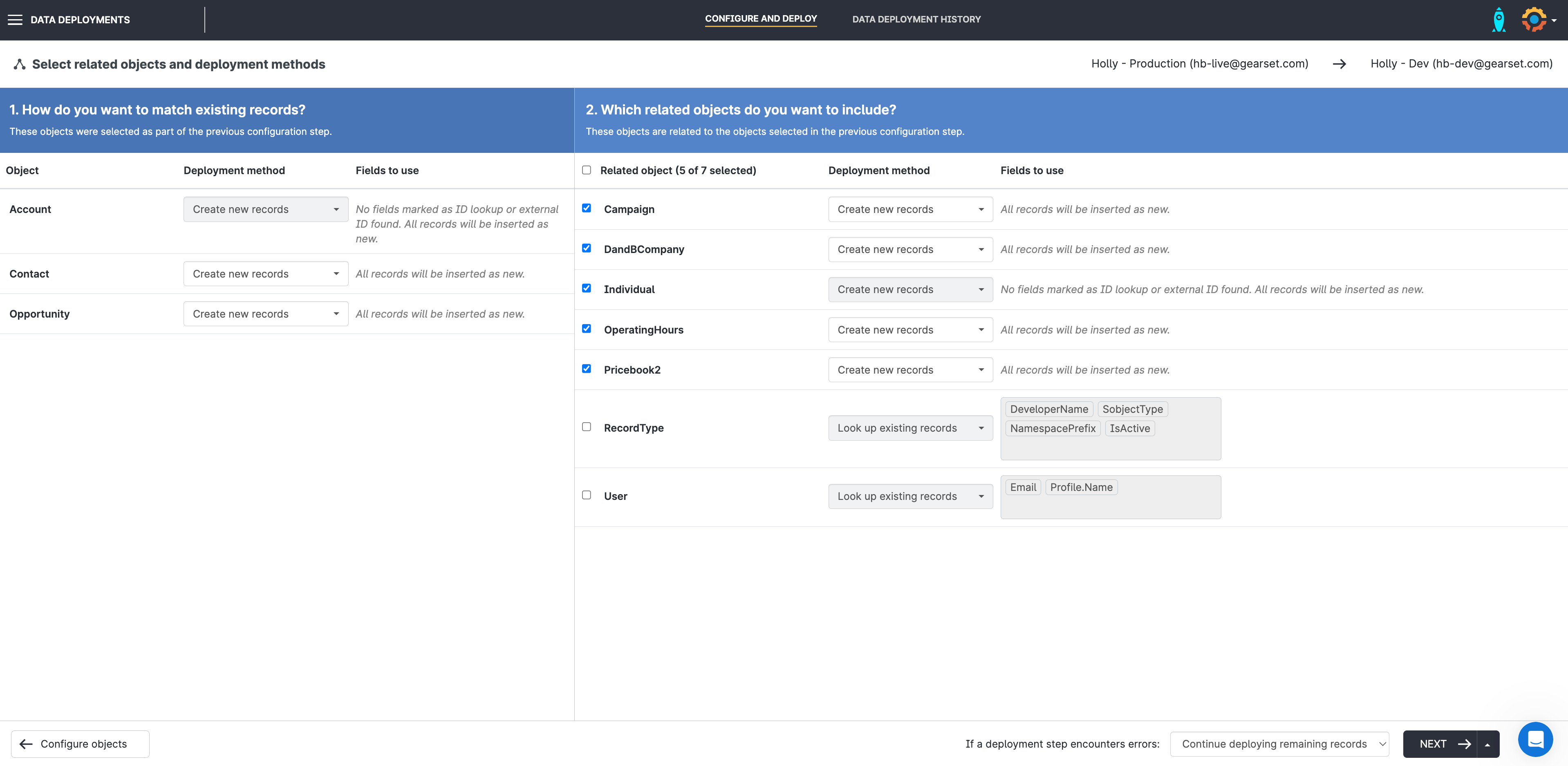
Task: Click the related objects hierarchy icon
Action: [x=20, y=64]
